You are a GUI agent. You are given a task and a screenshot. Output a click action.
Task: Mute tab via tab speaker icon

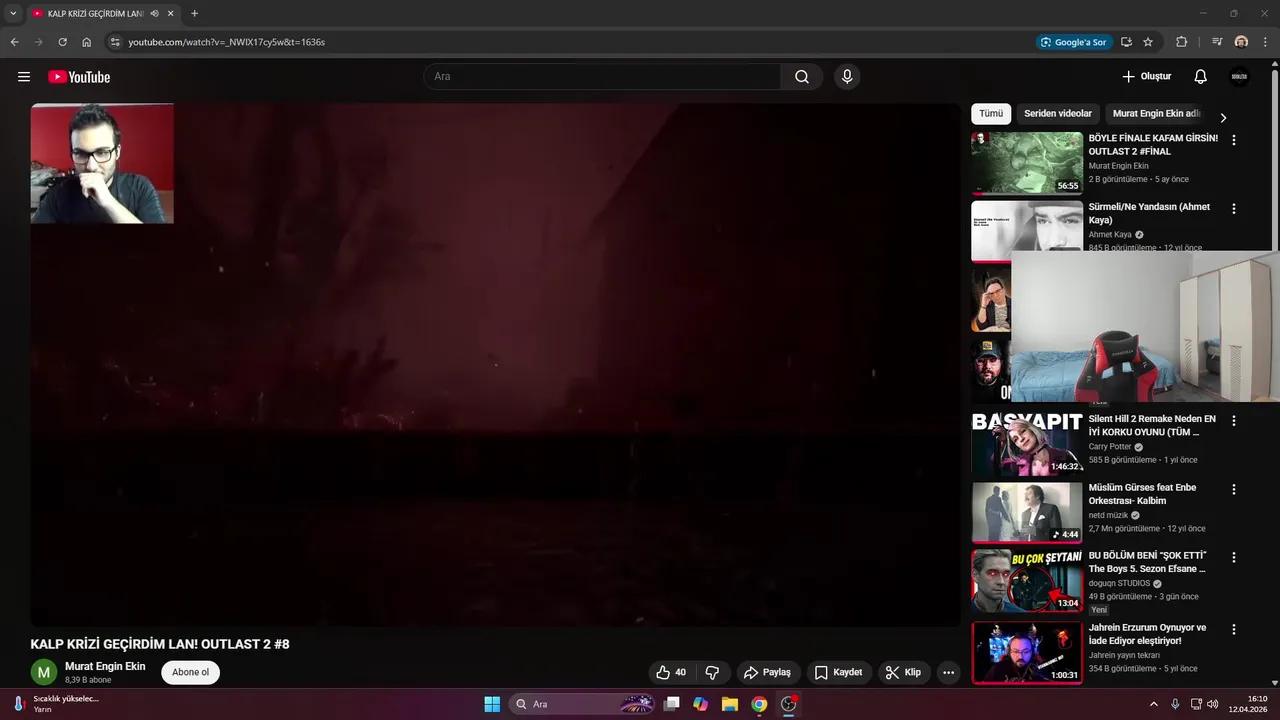pos(154,13)
